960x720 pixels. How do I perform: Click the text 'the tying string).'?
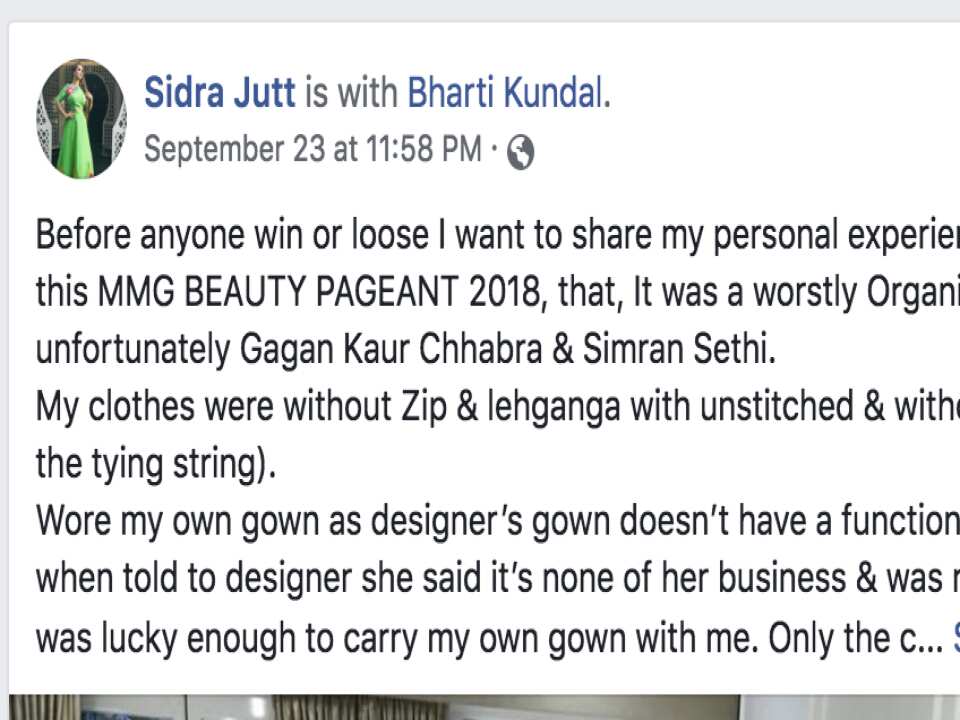[156, 464]
